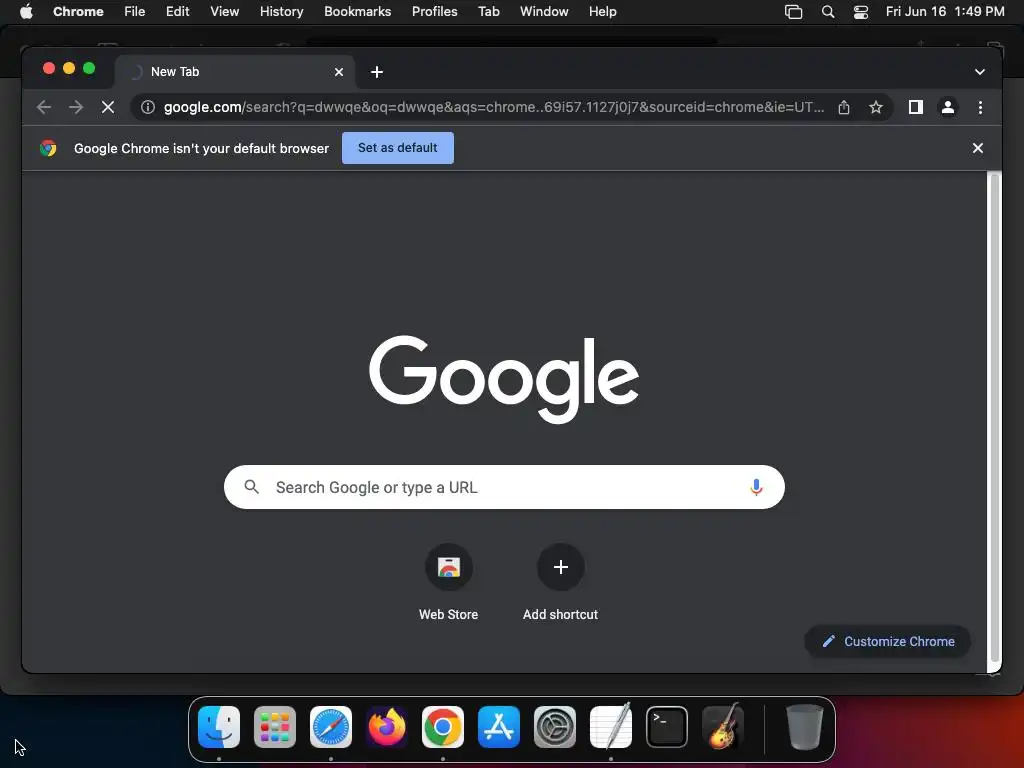Click Set as default button

(x=398, y=148)
